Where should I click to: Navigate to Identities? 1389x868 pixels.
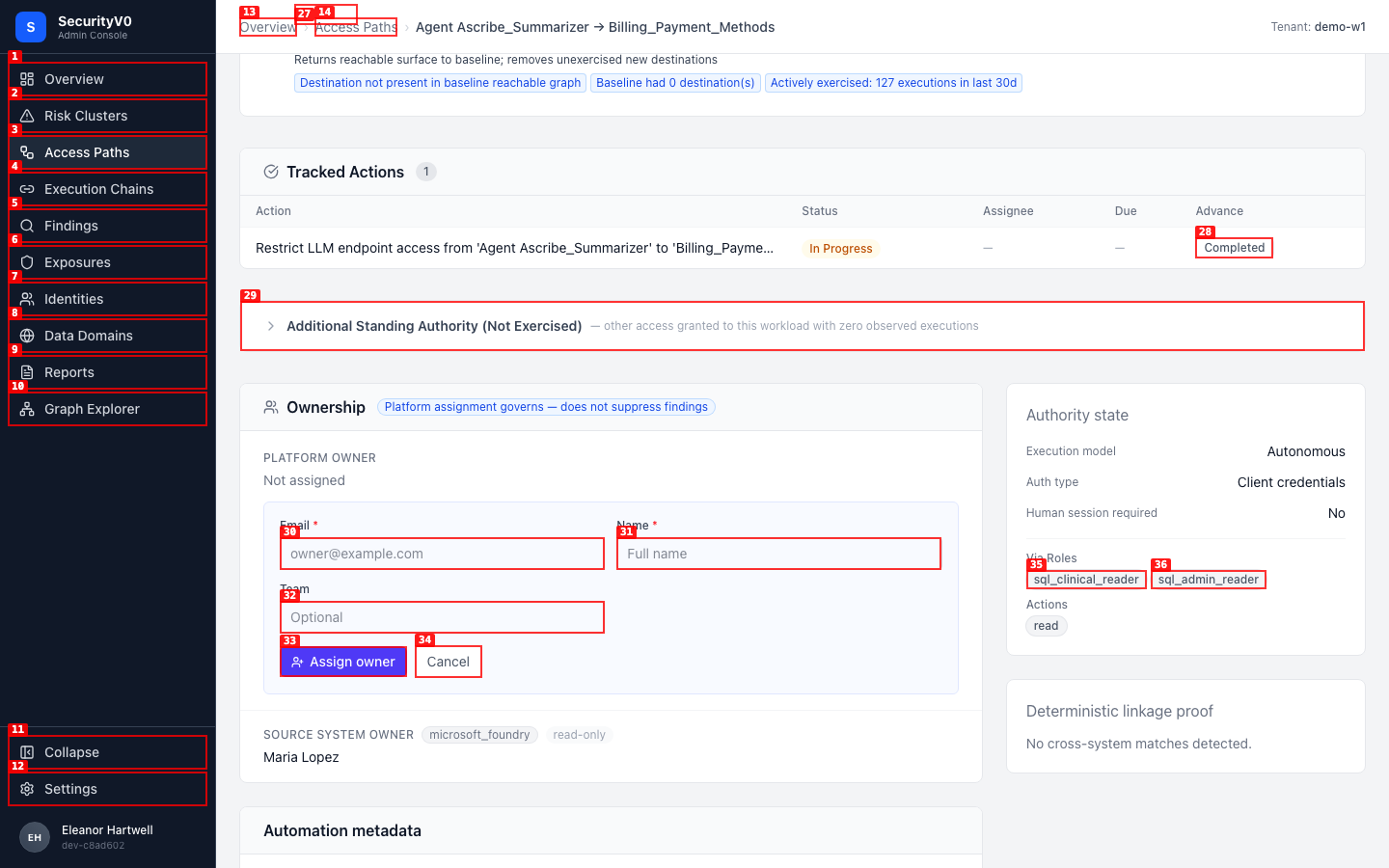tap(108, 299)
